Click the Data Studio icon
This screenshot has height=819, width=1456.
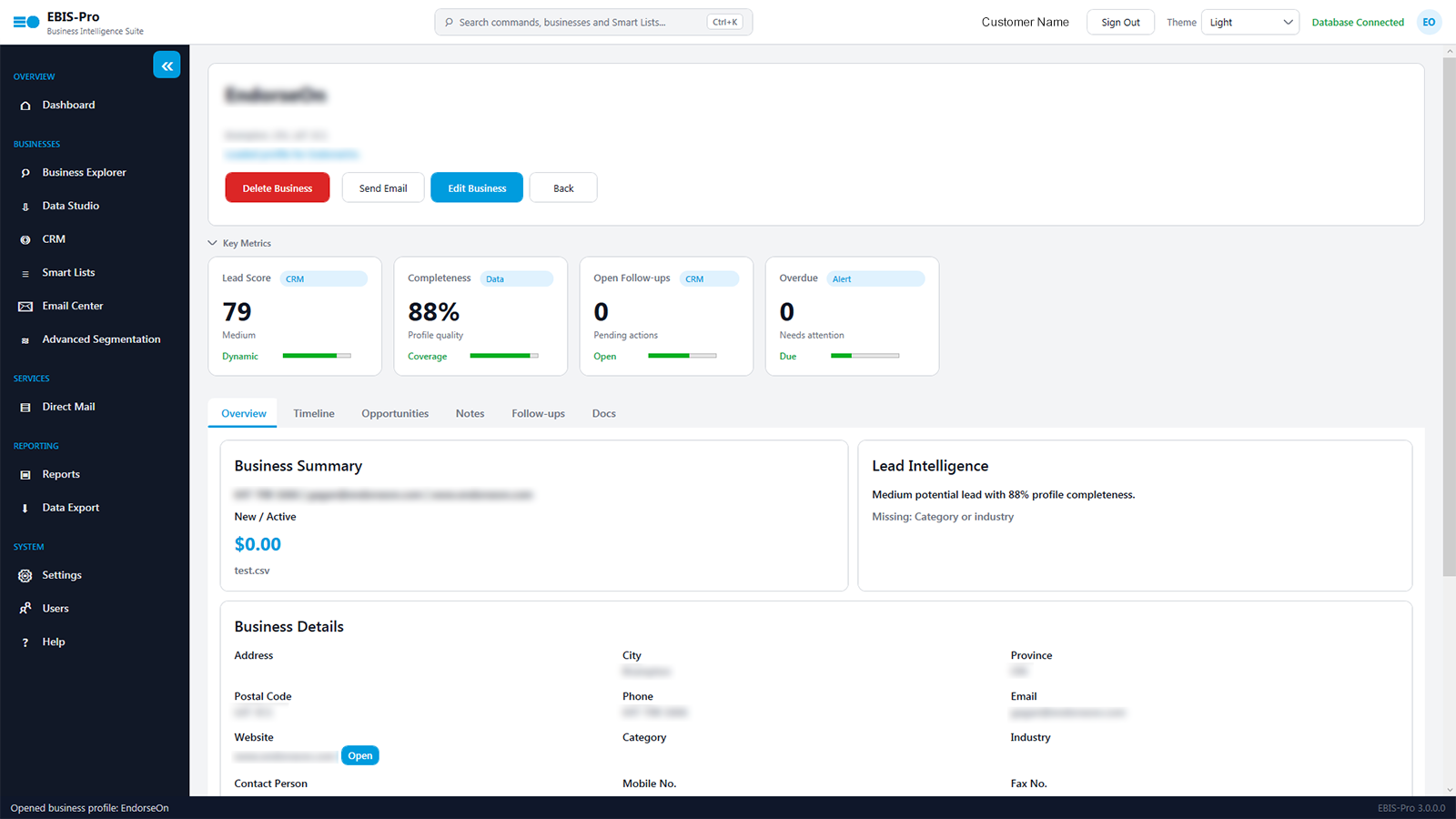tap(25, 207)
